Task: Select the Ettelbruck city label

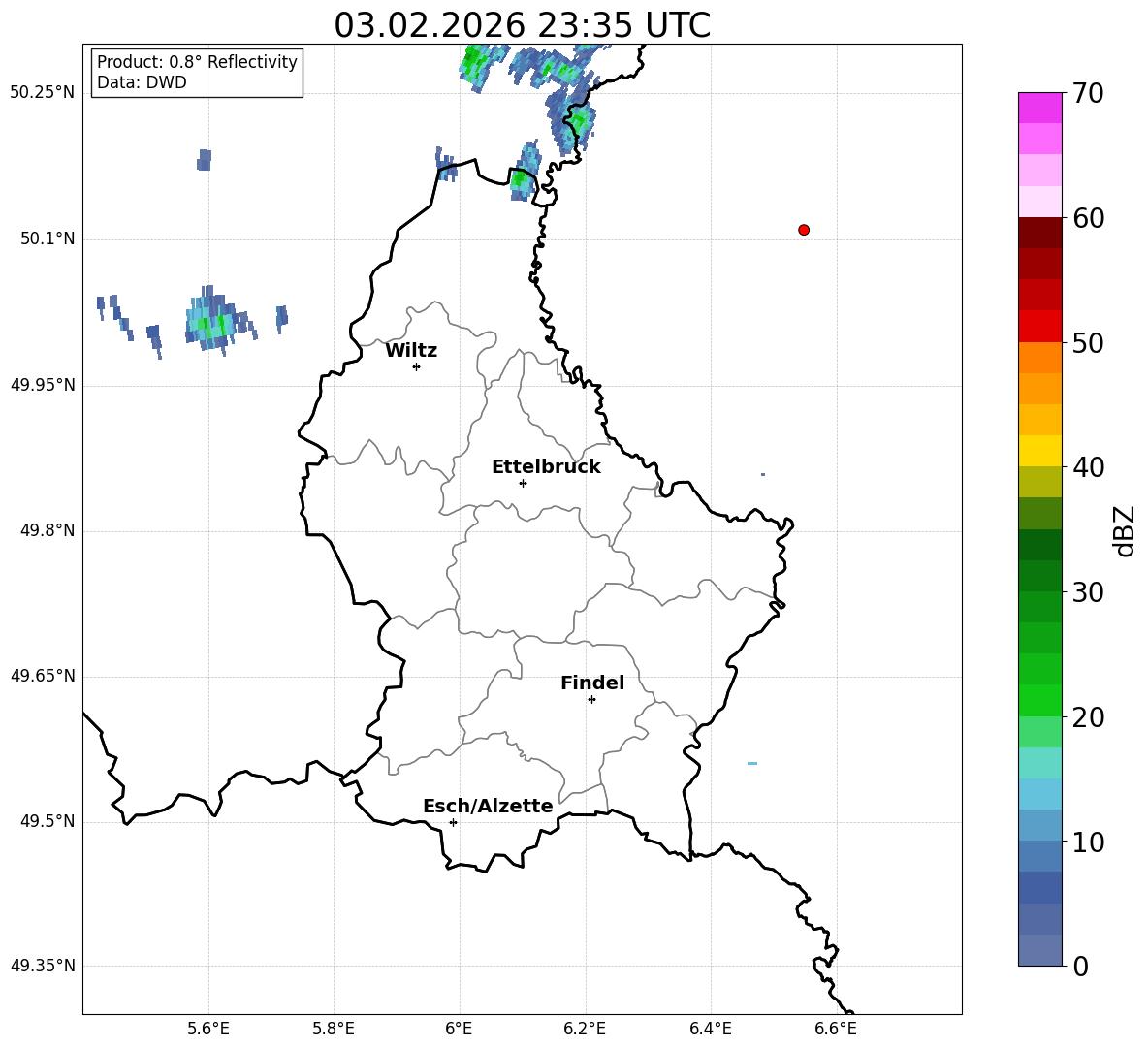Action: point(546,467)
